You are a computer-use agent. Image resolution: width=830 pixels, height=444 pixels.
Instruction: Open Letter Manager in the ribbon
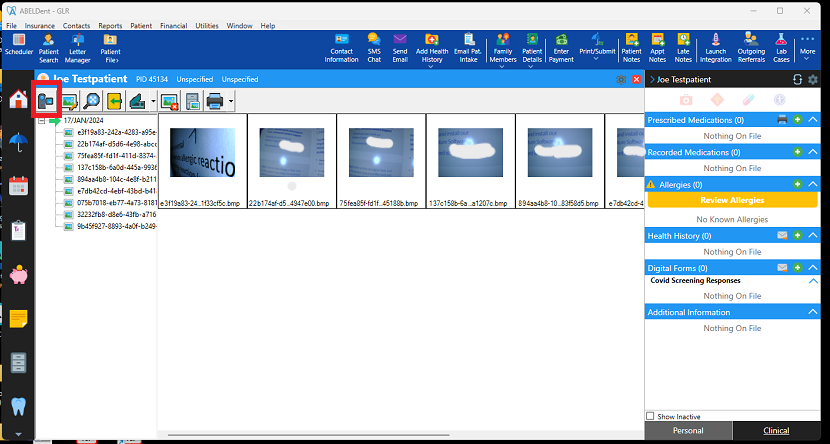78,48
